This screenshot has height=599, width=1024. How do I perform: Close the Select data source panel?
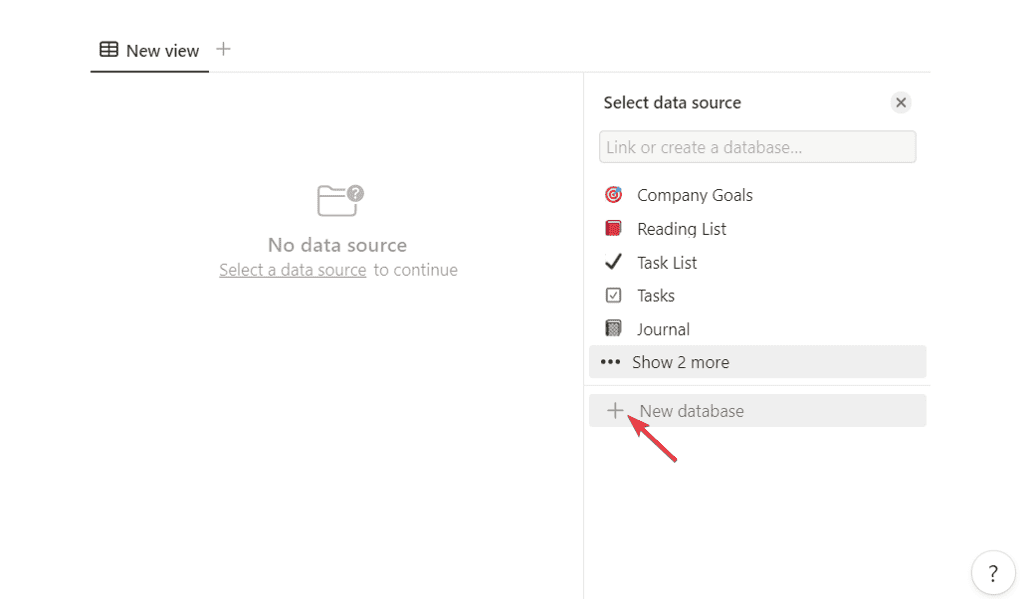pyautogui.click(x=901, y=102)
